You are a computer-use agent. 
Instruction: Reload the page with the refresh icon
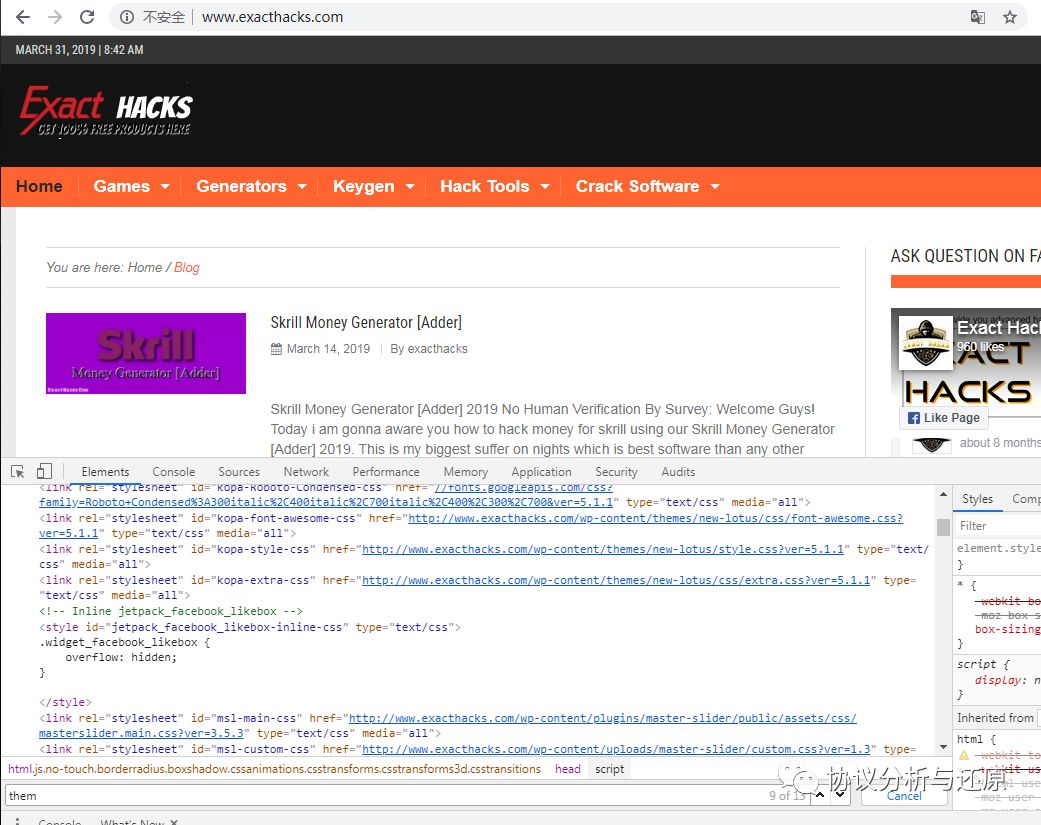click(87, 17)
